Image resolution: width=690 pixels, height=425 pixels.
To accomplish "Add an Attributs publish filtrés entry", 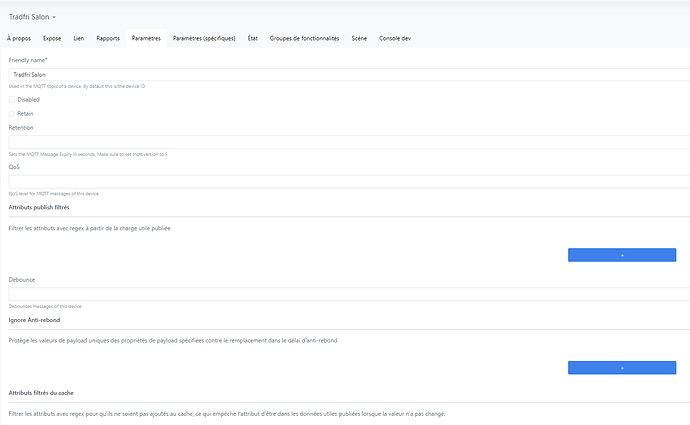I will pos(622,255).
